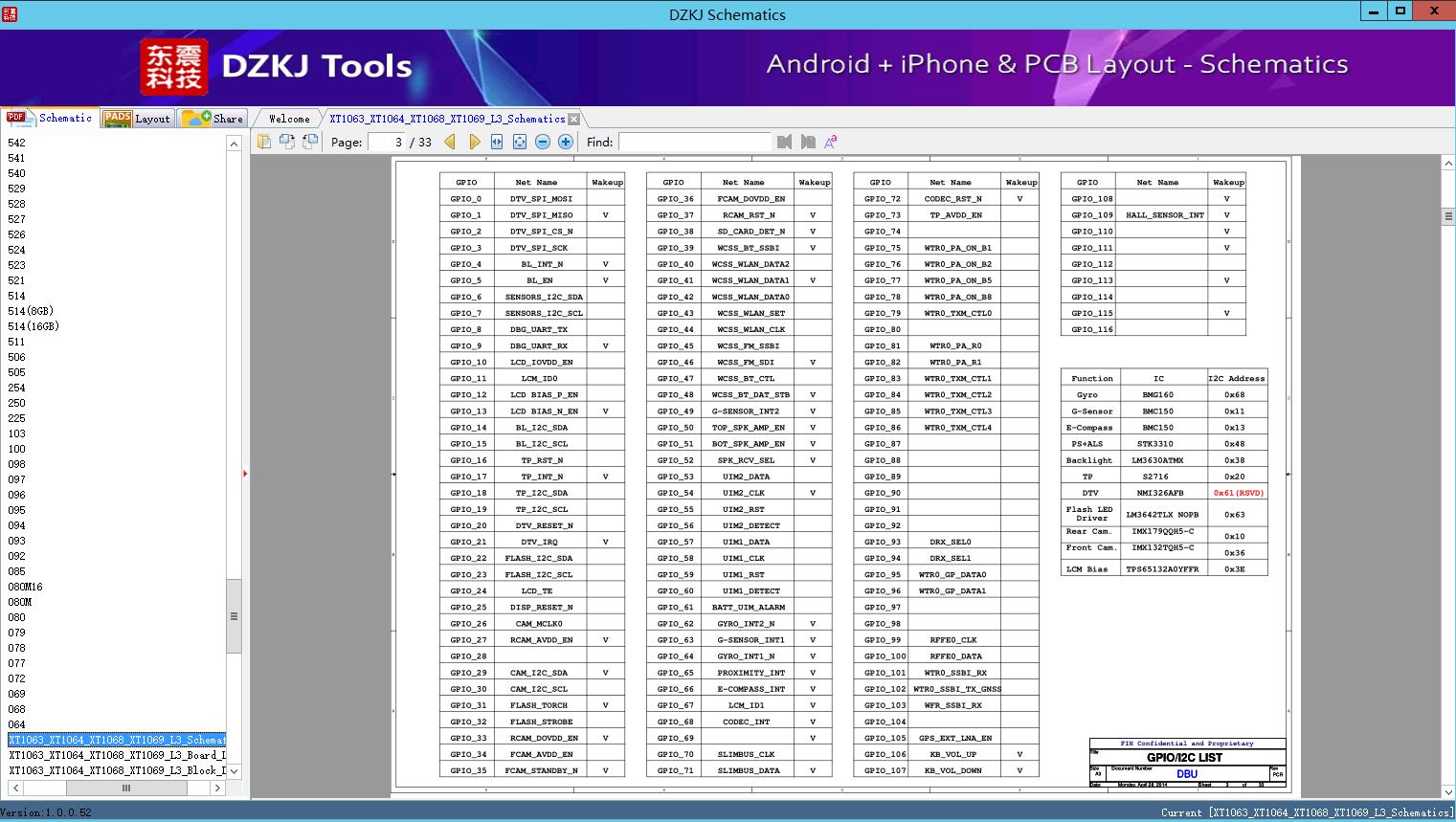Select model 541 in the list
This screenshot has height=822, width=1456.
pos(17,158)
